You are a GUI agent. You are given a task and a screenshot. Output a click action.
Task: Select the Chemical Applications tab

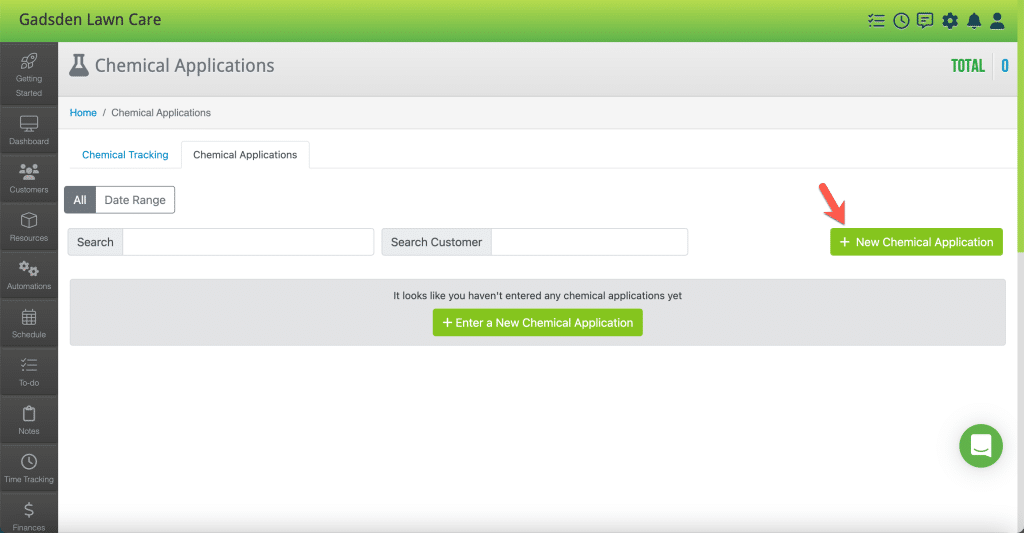tap(245, 155)
